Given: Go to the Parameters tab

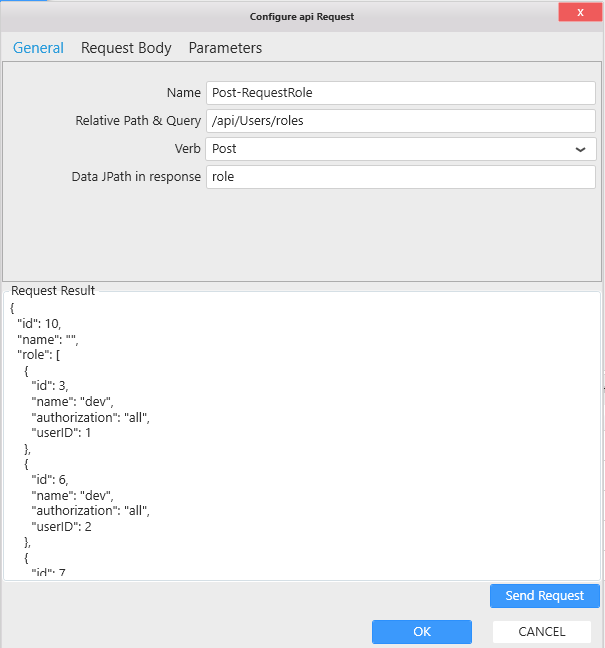Looking at the screenshot, I should pyautogui.click(x=225, y=48).
